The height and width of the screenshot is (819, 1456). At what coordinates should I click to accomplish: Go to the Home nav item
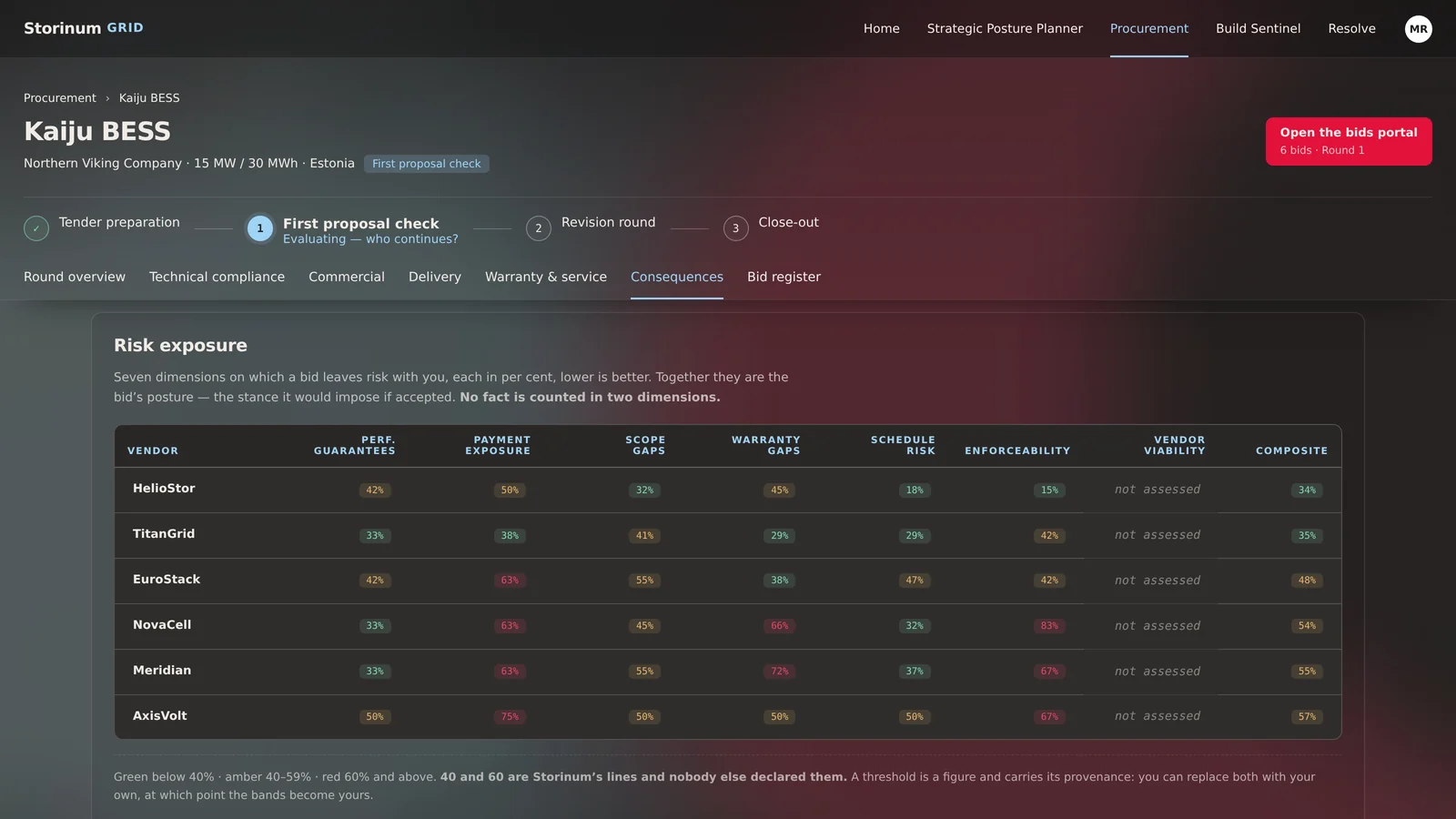(882, 28)
